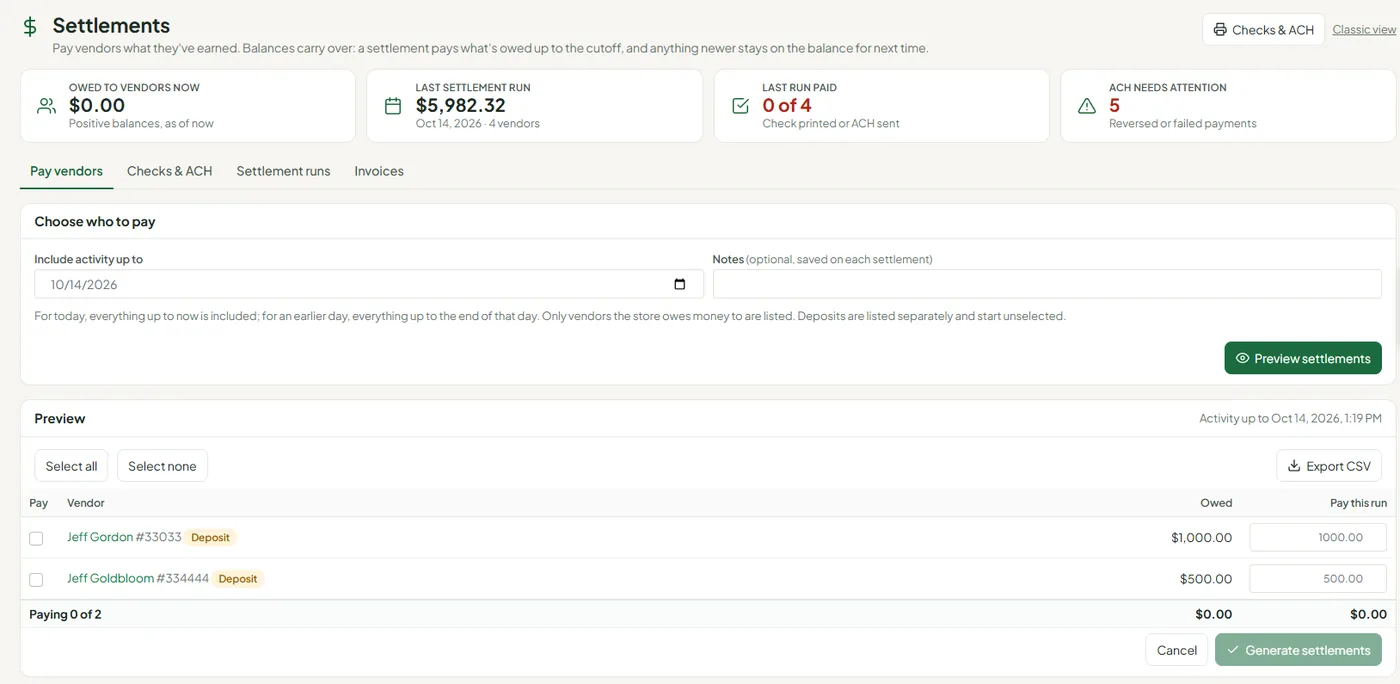Click Select all button
This screenshot has height=684, width=1400.
click(71, 466)
